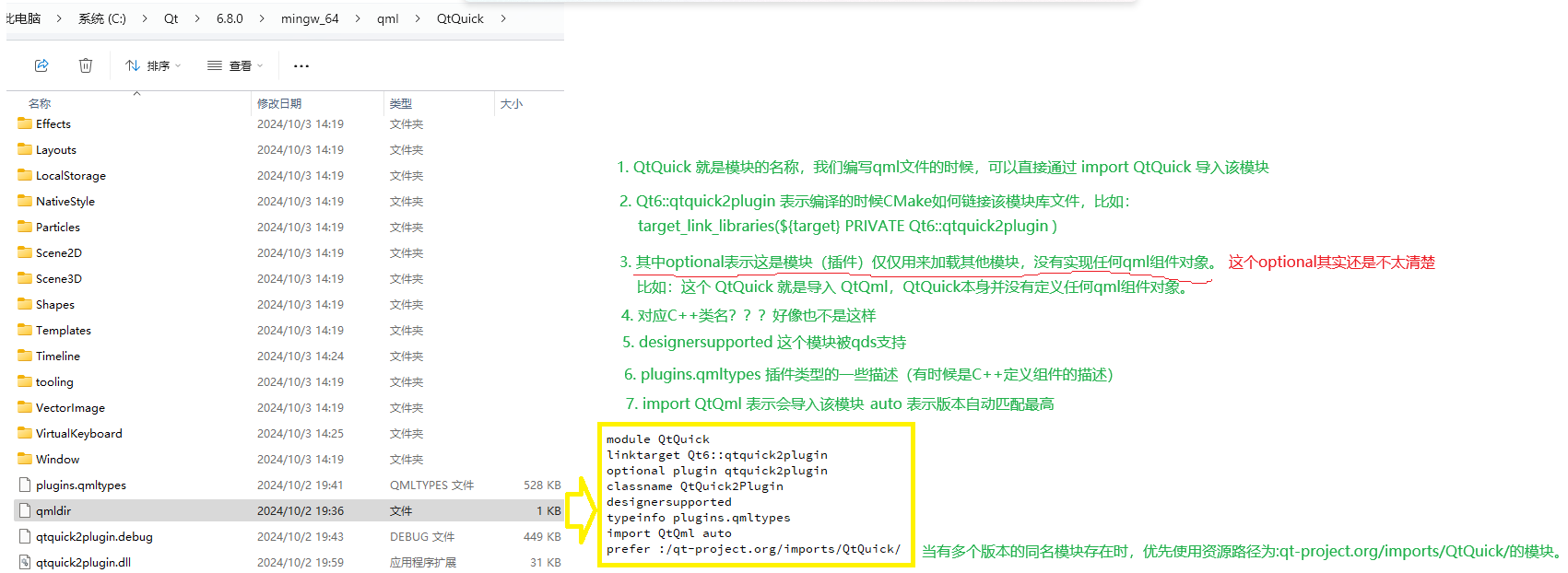The image size is (1568, 573).
Task: Expand the chevron after mingw_64 in breadcrumb
Action: (358, 18)
